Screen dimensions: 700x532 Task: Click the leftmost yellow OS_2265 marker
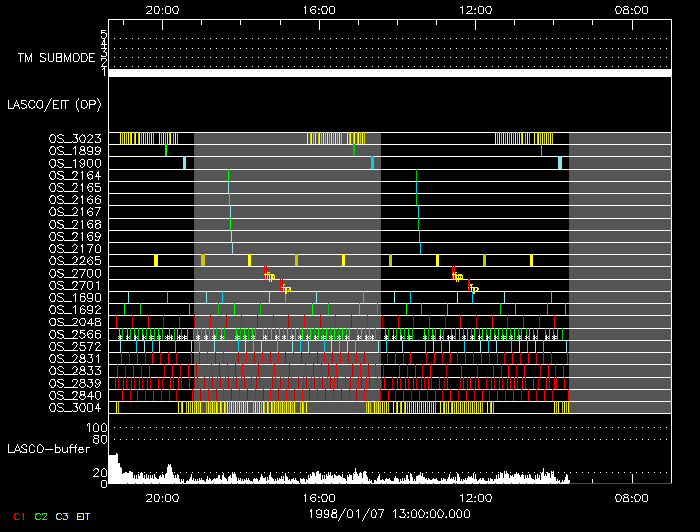click(x=156, y=260)
